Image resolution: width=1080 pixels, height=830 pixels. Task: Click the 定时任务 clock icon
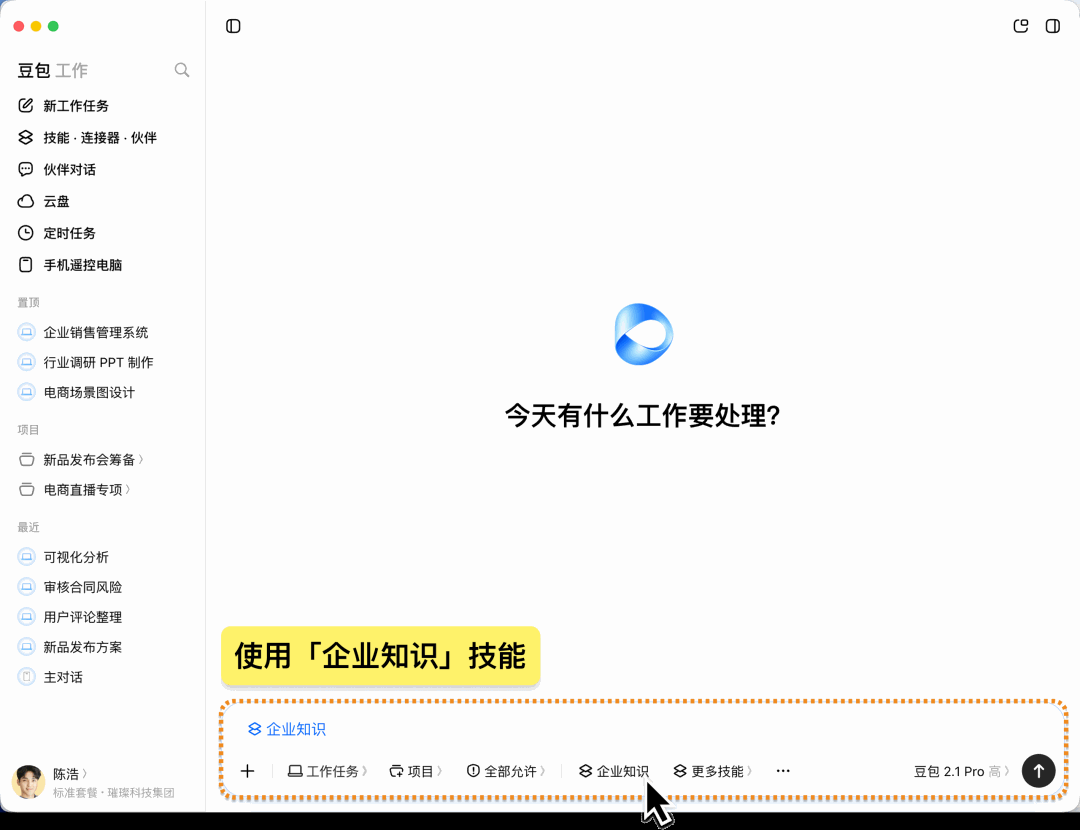pos(25,233)
